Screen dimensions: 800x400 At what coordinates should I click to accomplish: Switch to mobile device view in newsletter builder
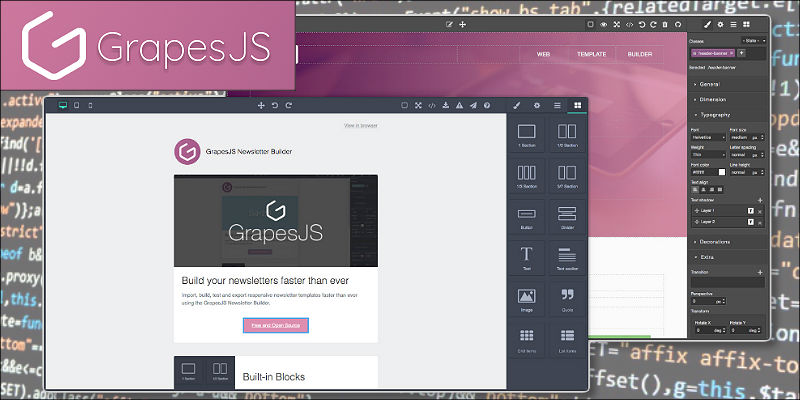point(91,105)
